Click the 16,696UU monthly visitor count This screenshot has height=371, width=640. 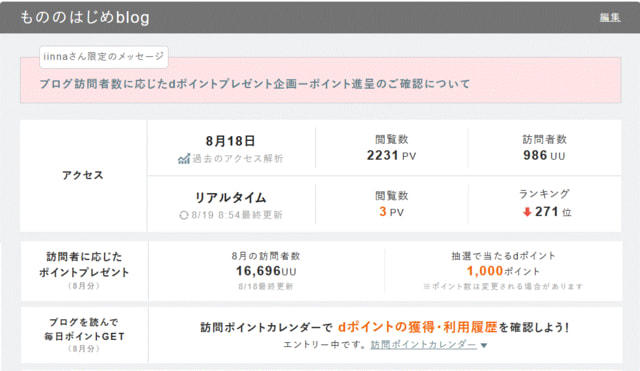pyautogui.click(x=266, y=271)
